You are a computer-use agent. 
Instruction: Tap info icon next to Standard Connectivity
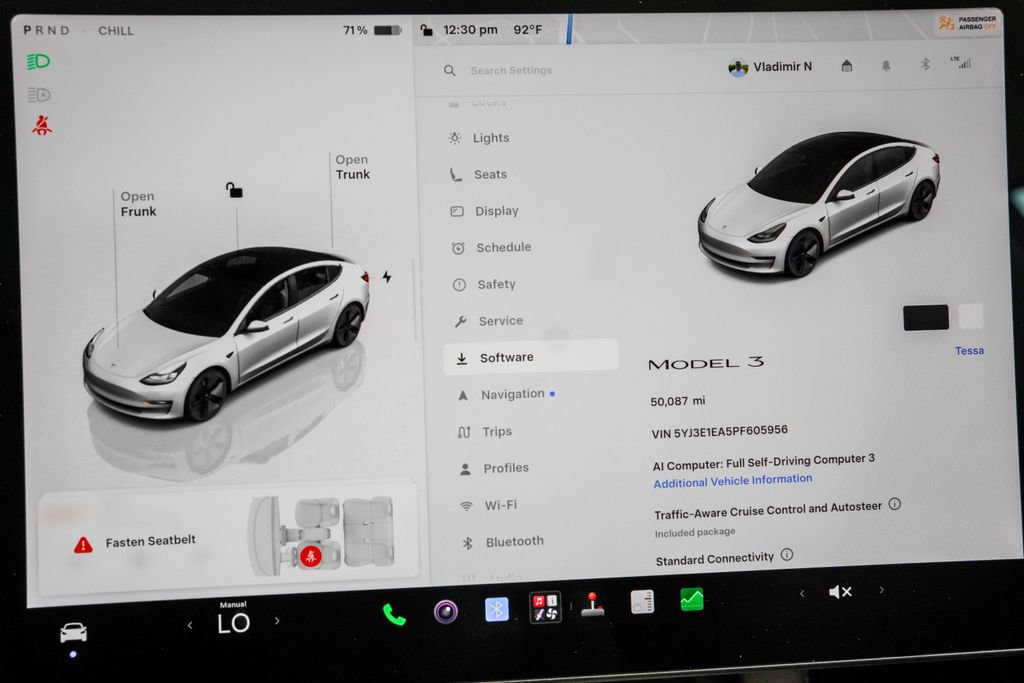pos(787,554)
